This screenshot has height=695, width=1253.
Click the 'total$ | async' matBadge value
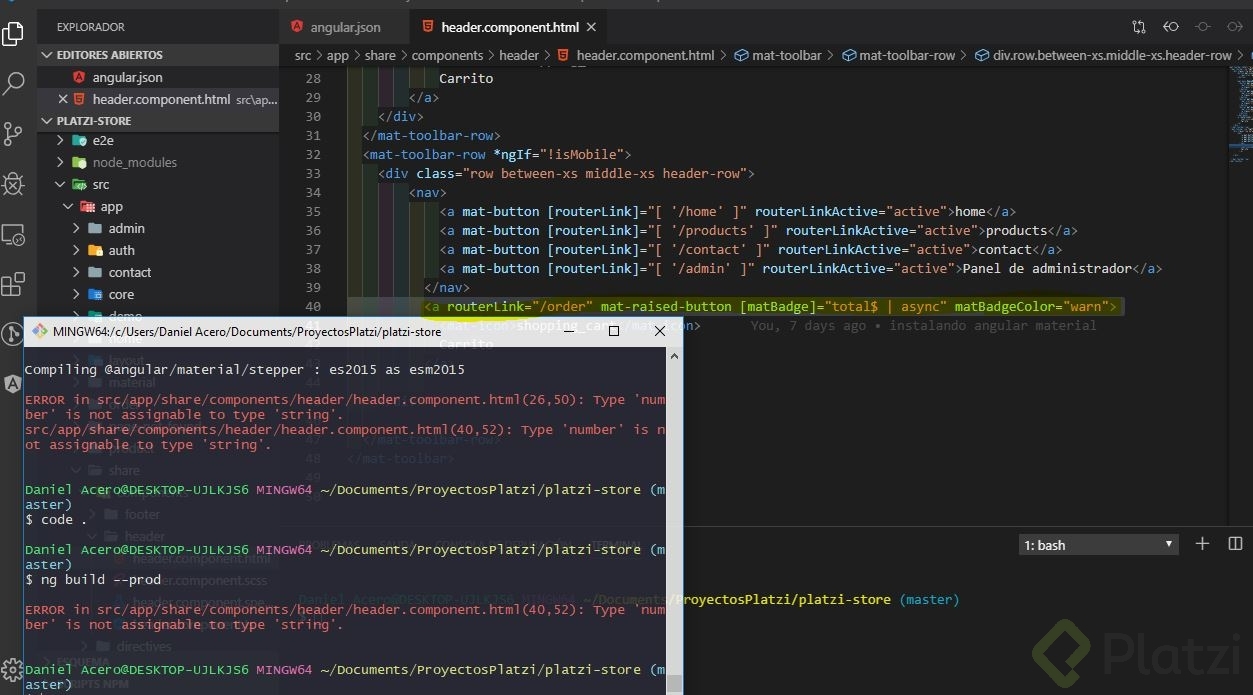[885, 306]
